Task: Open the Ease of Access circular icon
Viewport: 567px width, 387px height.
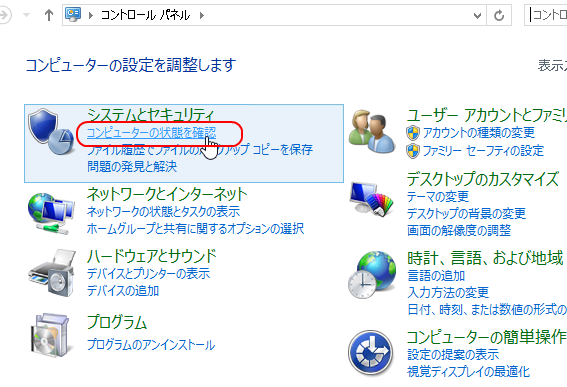Action: [371, 353]
